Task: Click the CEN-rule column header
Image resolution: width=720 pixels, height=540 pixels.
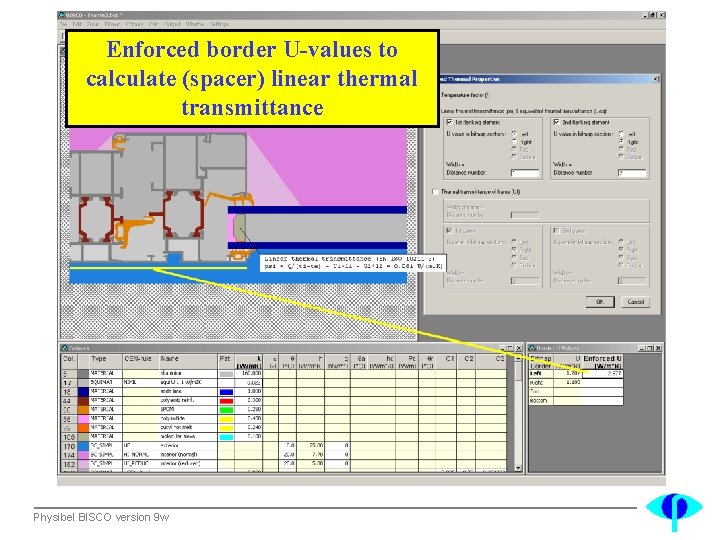Action: tap(141, 361)
